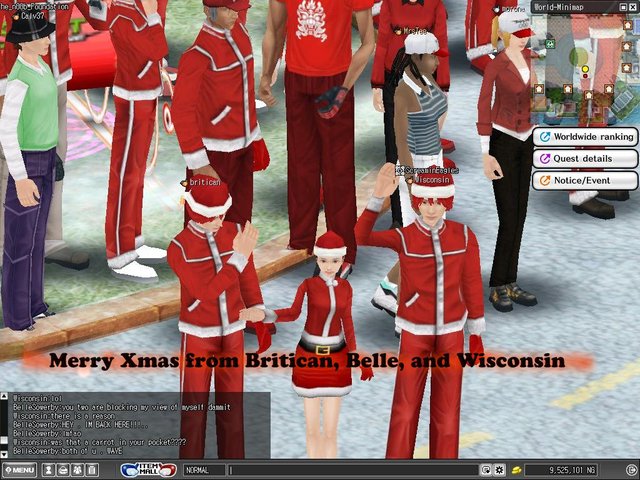Select the Cajiv37 player name tag
640x480 pixels.
click(28, 16)
